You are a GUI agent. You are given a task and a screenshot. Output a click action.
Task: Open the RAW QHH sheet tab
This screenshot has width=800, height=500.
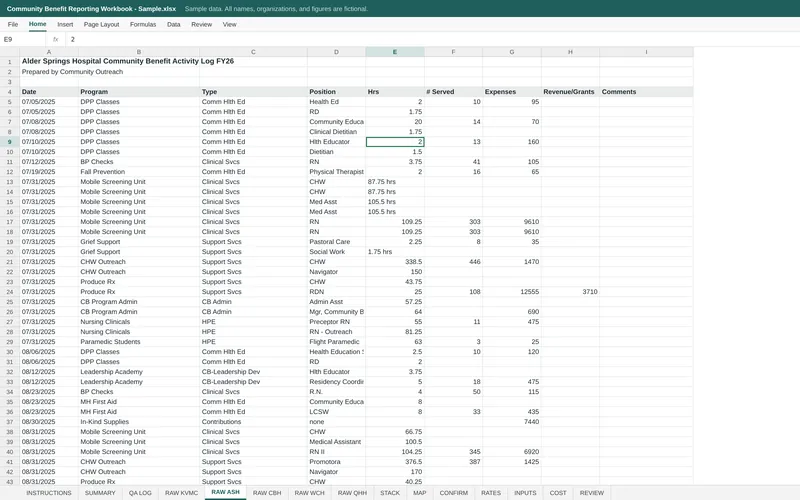tap(352, 493)
